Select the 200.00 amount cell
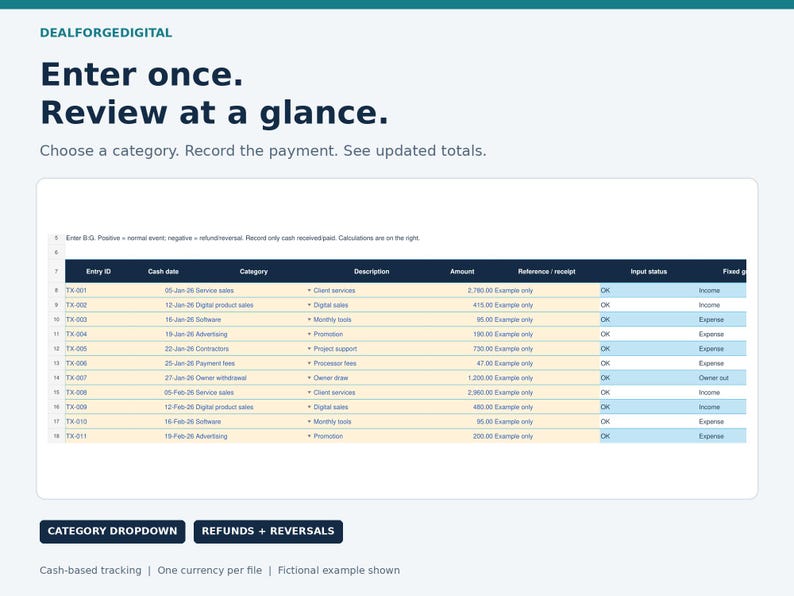This screenshot has height=596, width=794. pos(483,436)
